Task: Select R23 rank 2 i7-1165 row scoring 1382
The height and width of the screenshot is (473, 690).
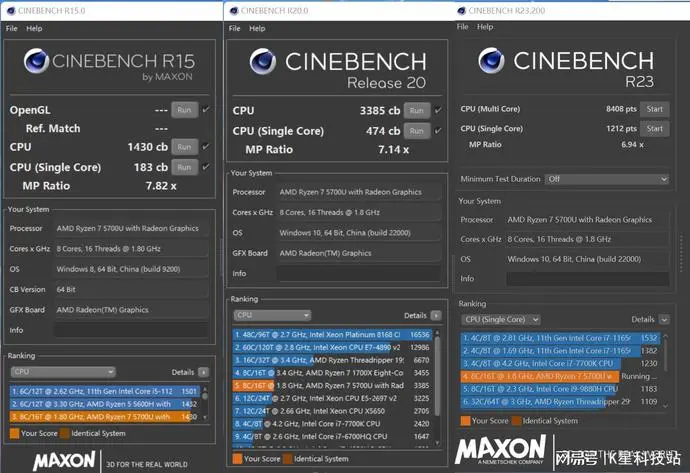Action: click(x=560, y=351)
